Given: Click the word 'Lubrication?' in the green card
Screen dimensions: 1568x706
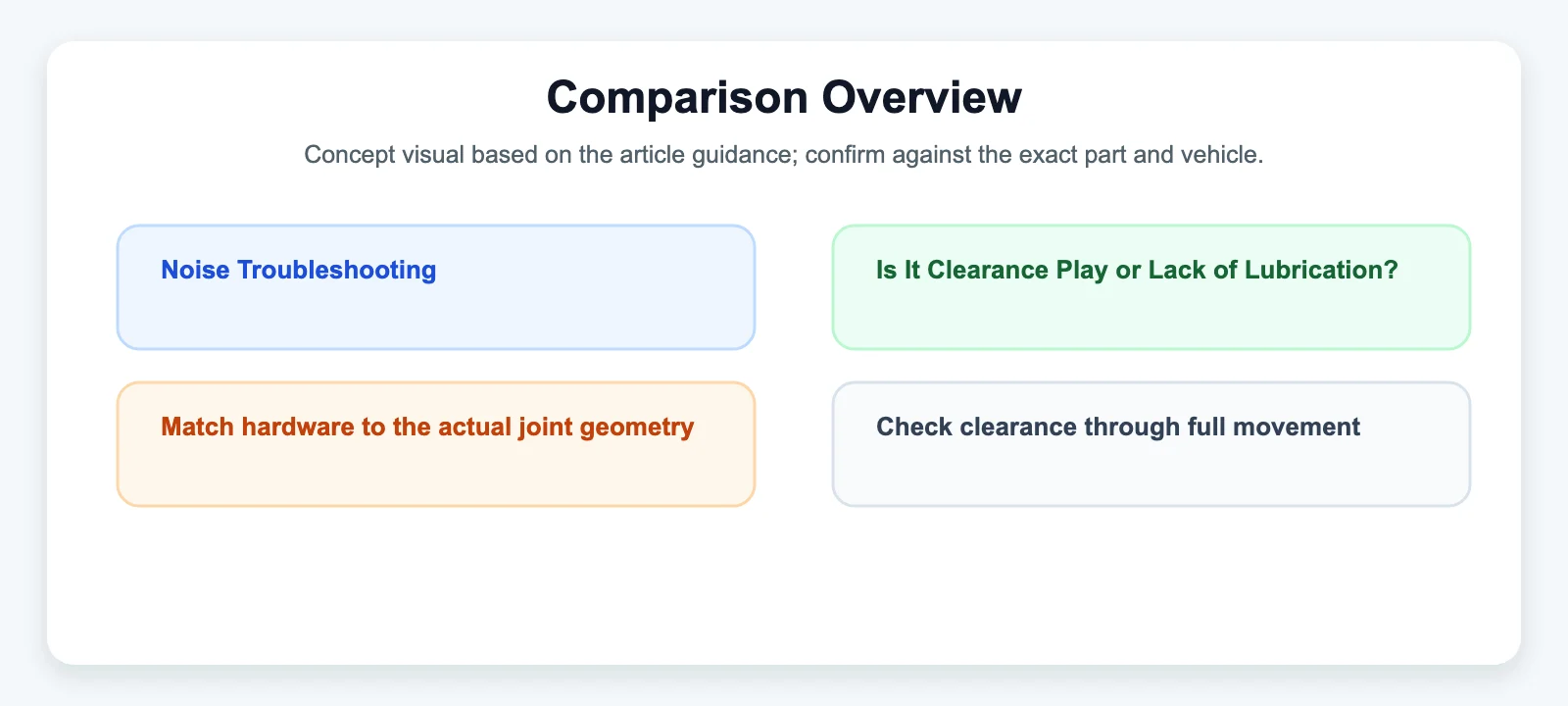Looking at the screenshot, I should point(1321,270).
